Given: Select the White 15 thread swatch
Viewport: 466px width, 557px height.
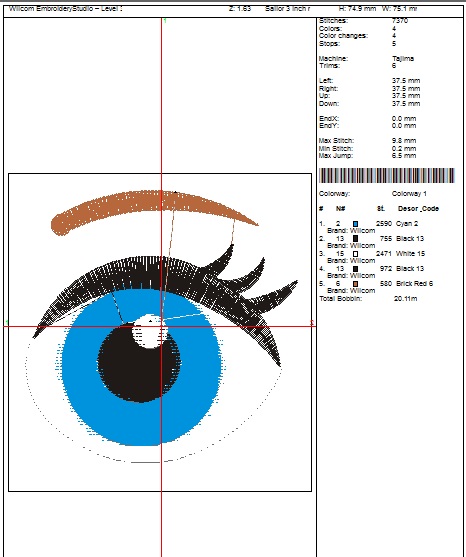Looking at the screenshot, I should (x=355, y=254).
